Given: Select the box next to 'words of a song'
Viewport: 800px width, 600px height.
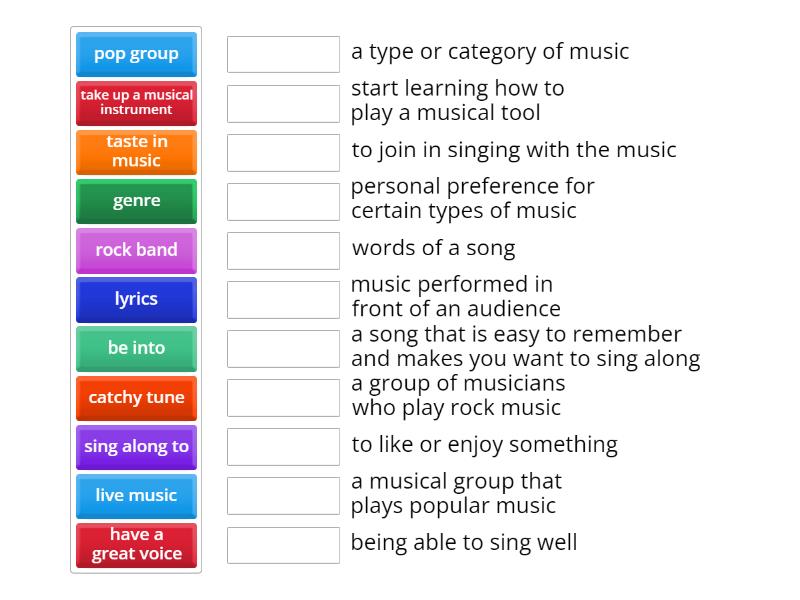Looking at the screenshot, I should (283, 249).
